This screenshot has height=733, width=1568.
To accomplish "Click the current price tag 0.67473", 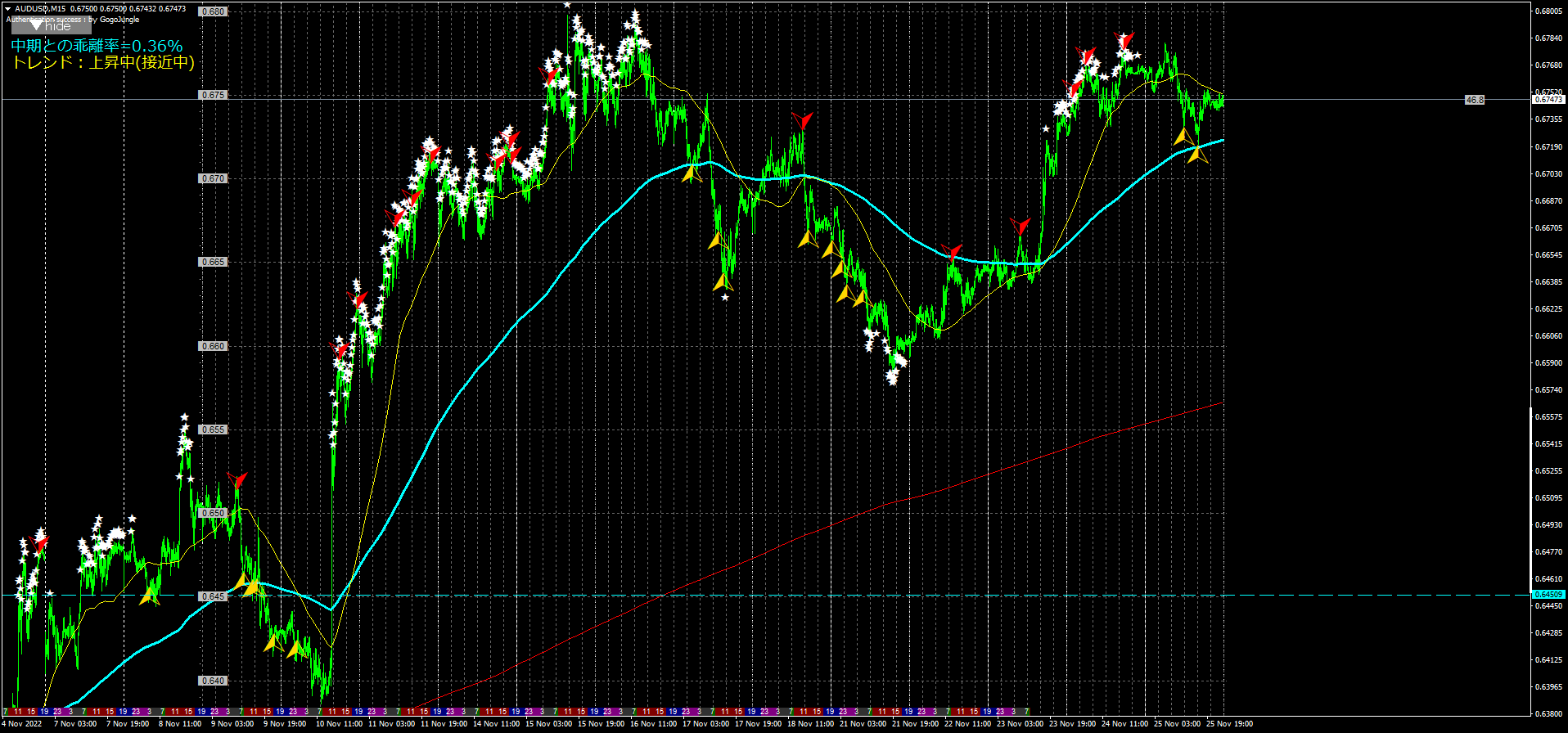I will point(1547,100).
